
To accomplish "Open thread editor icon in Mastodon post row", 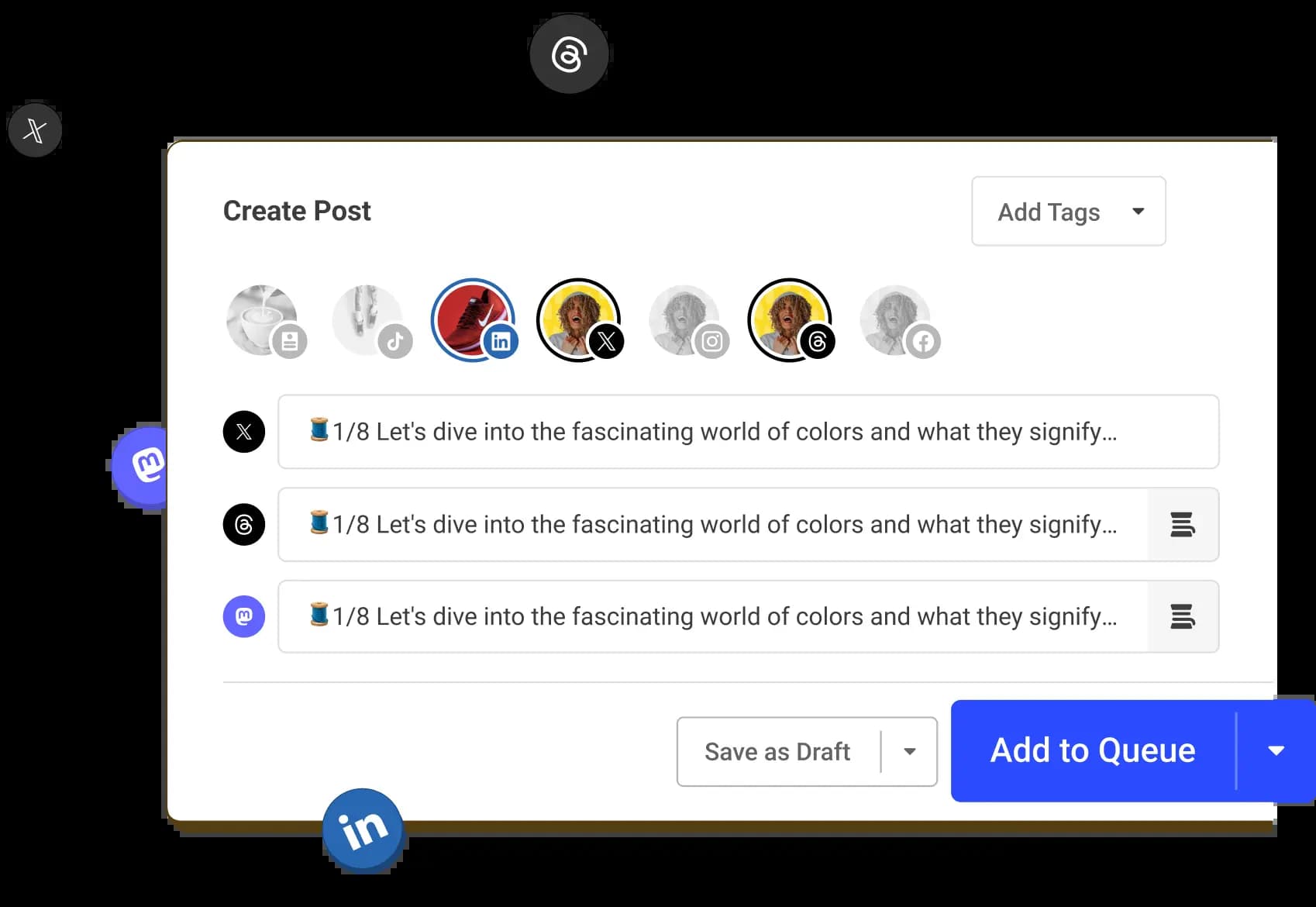I will tap(1182, 617).
